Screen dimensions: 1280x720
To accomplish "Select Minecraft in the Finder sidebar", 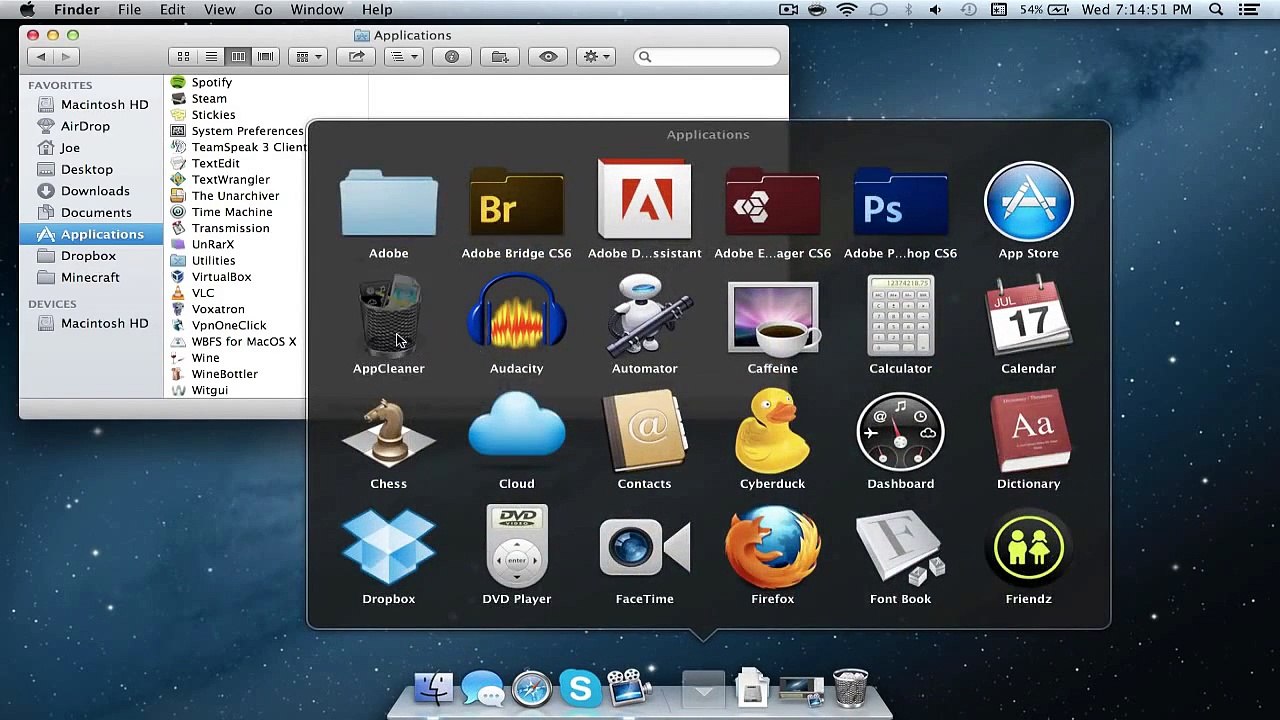I will (x=91, y=277).
